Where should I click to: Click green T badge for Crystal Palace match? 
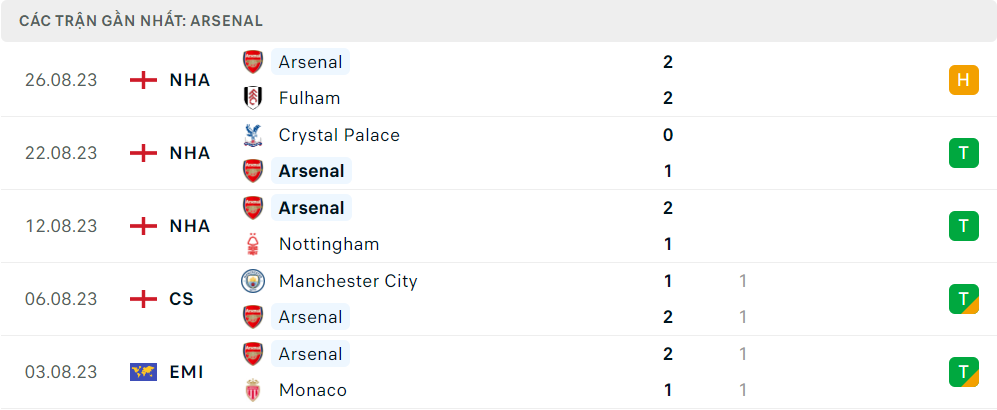964,153
